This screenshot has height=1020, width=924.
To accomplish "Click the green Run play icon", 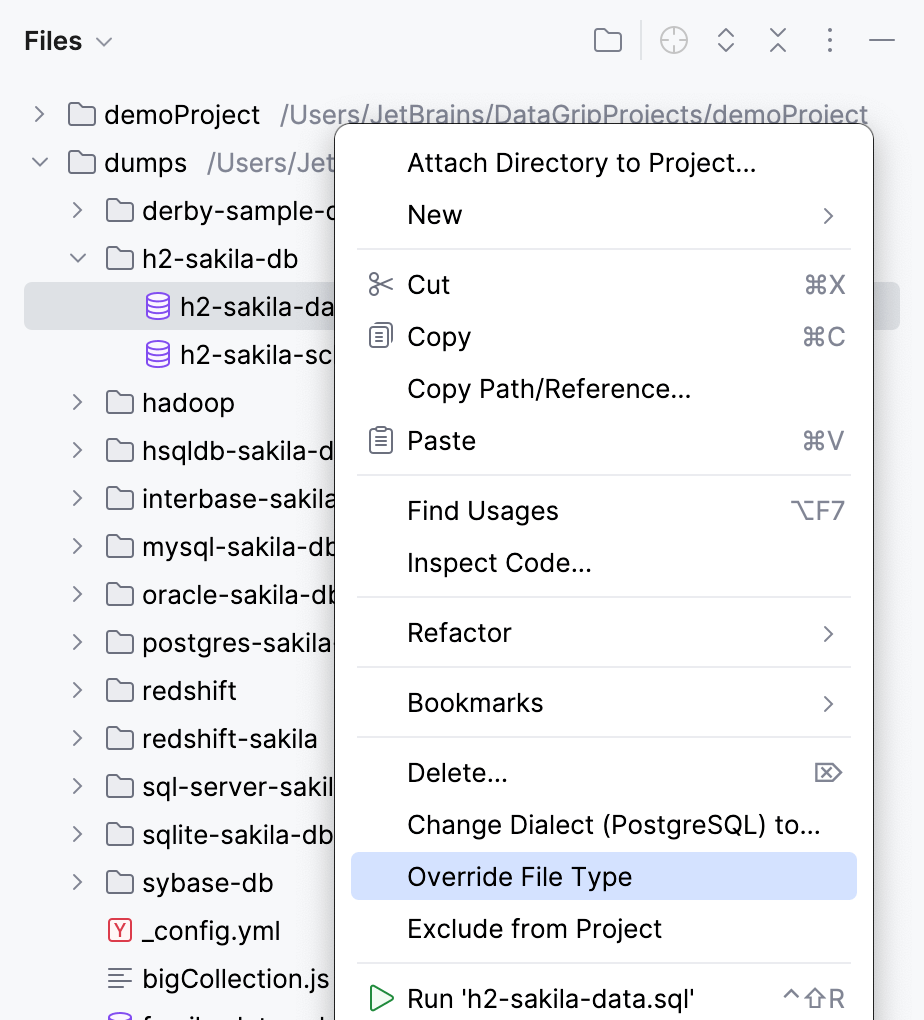I will click(x=381, y=997).
